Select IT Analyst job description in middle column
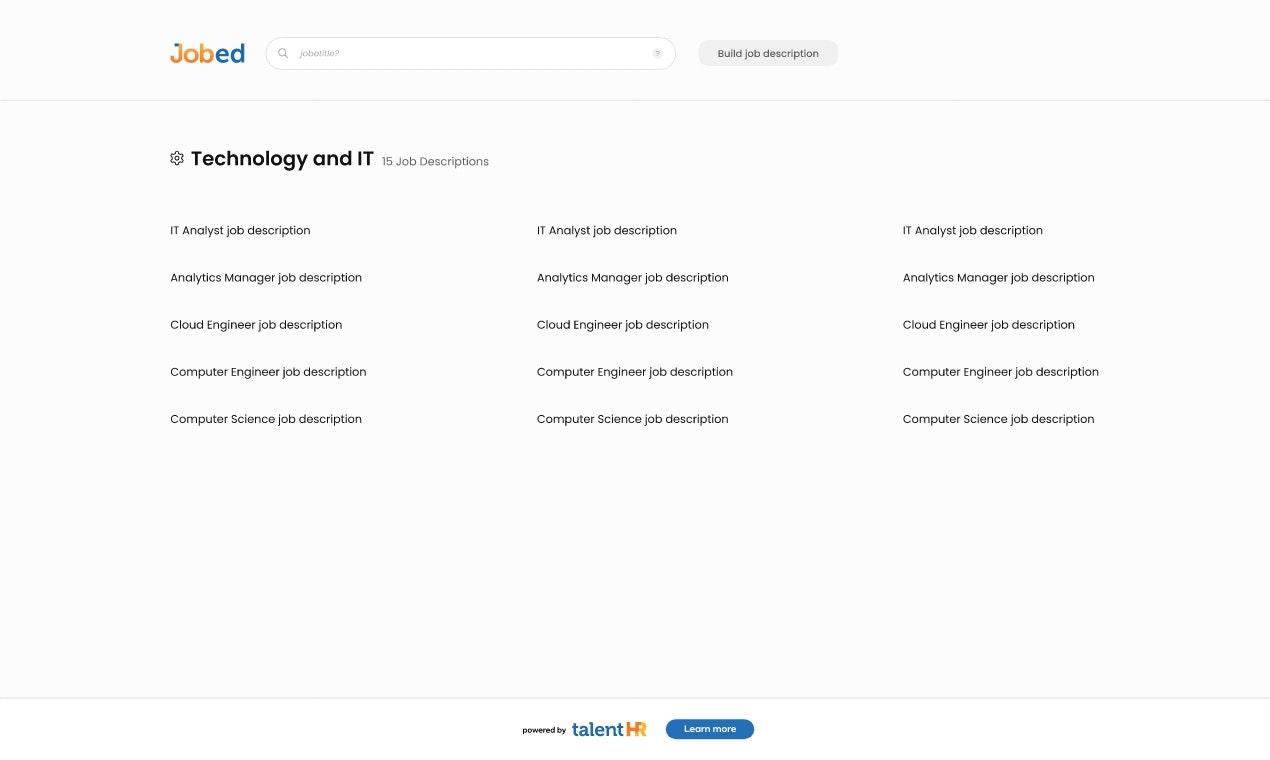Viewport: 1270px width, 760px height. tap(606, 231)
